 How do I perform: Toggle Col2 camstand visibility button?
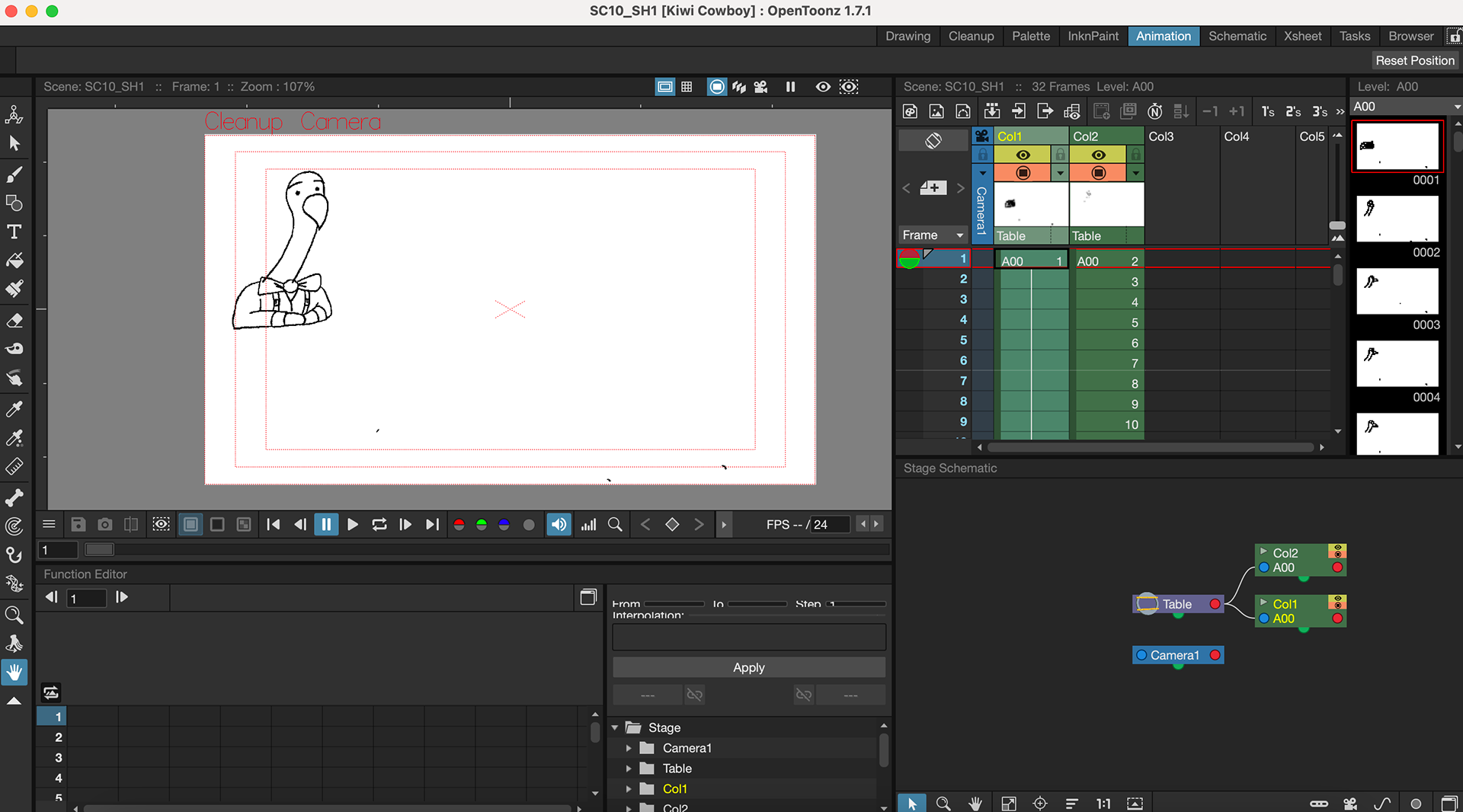[1098, 173]
